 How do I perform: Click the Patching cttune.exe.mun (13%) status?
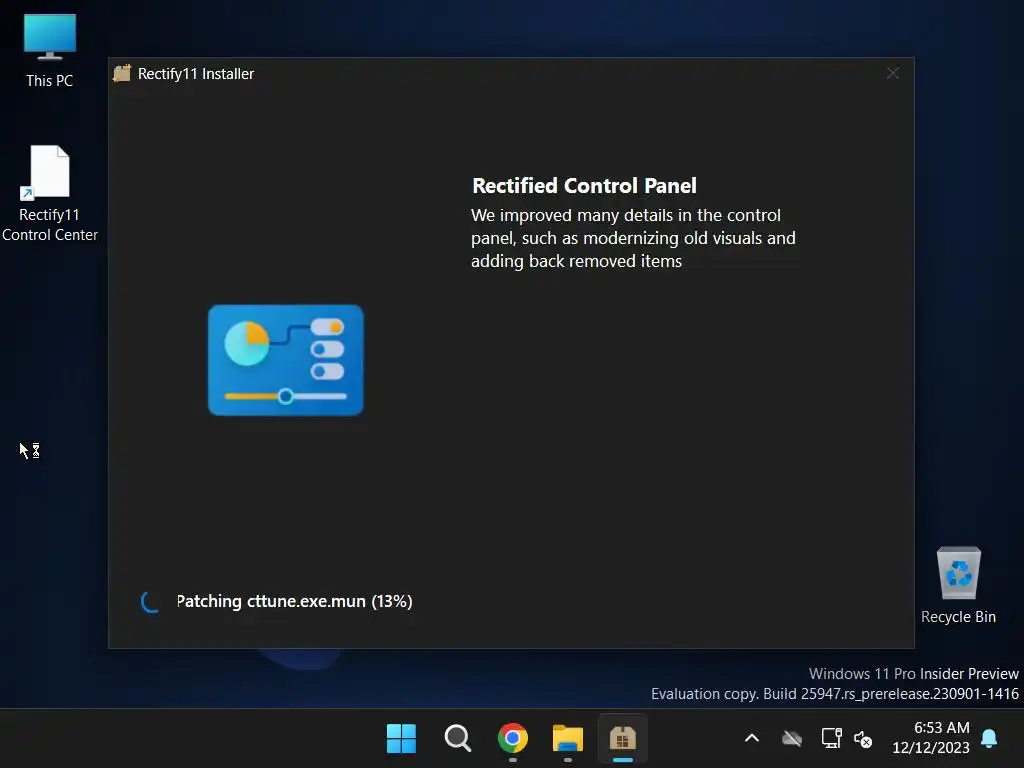click(295, 601)
